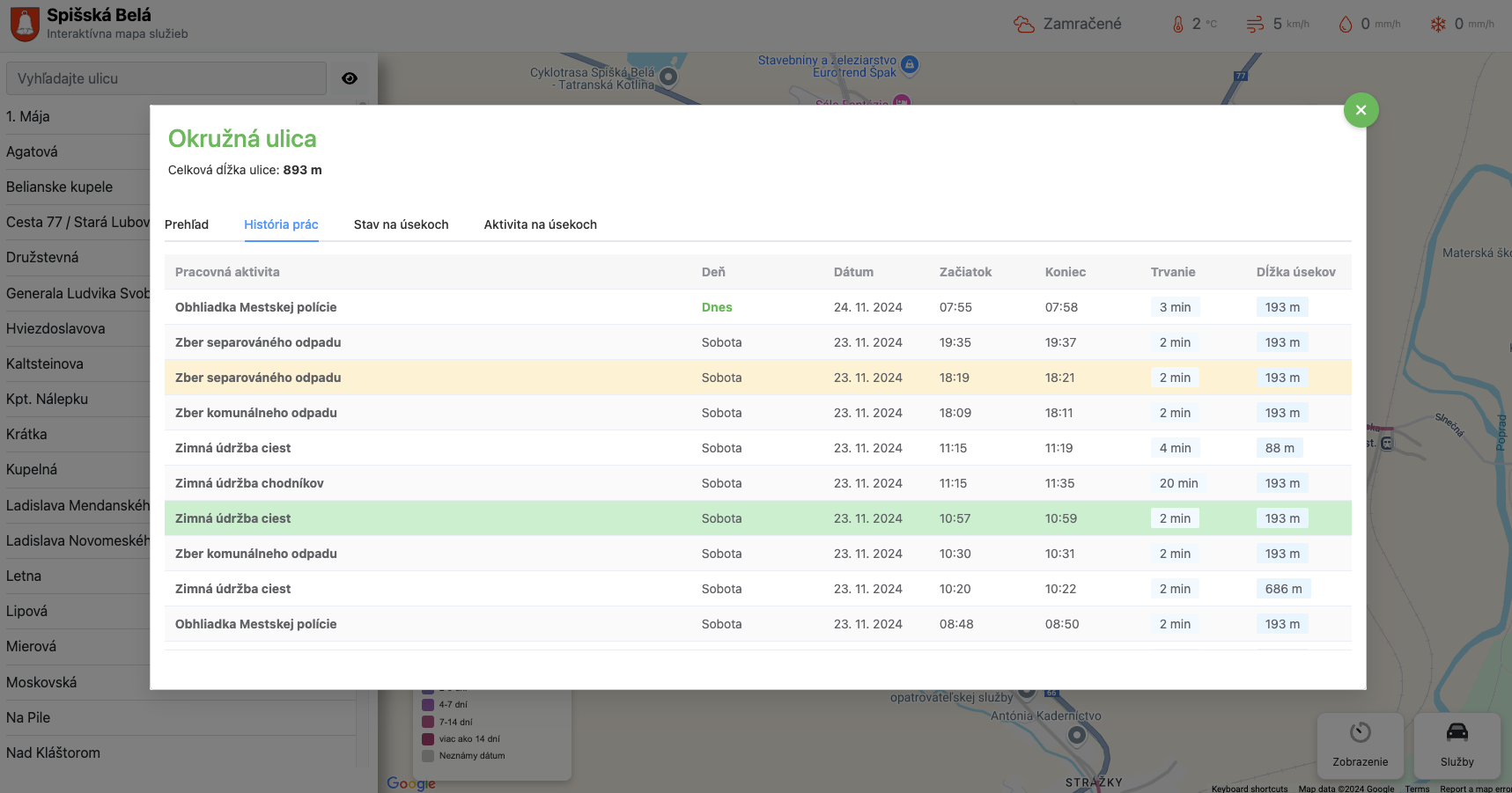Open the Služby services panel
The width and height of the screenshot is (1512, 793).
click(x=1457, y=745)
